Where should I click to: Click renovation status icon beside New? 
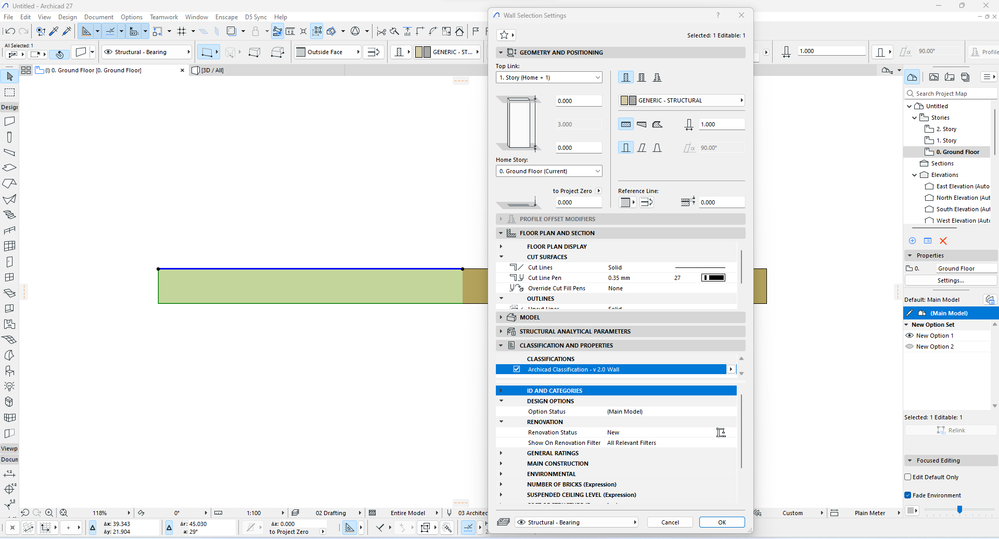point(721,433)
